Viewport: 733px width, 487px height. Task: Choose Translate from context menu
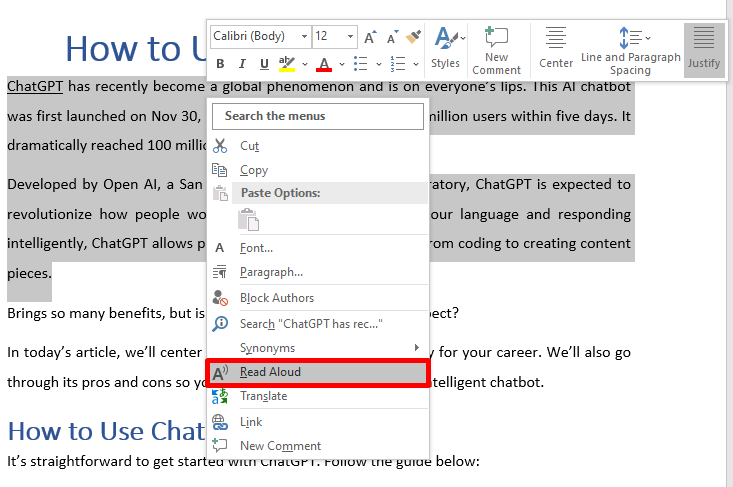tap(317, 396)
